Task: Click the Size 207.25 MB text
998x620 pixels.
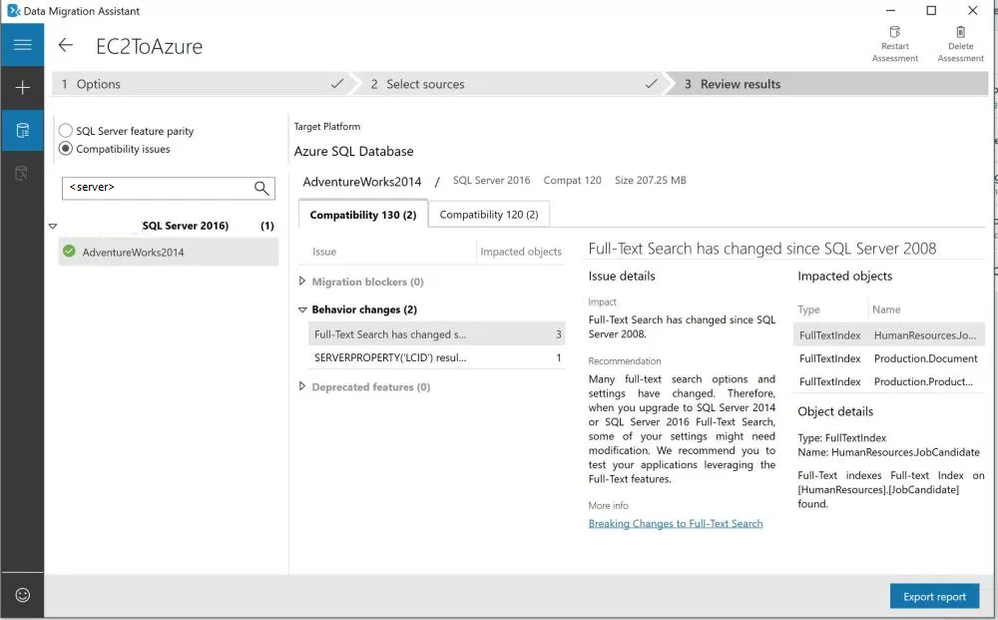Action: [650, 180]
